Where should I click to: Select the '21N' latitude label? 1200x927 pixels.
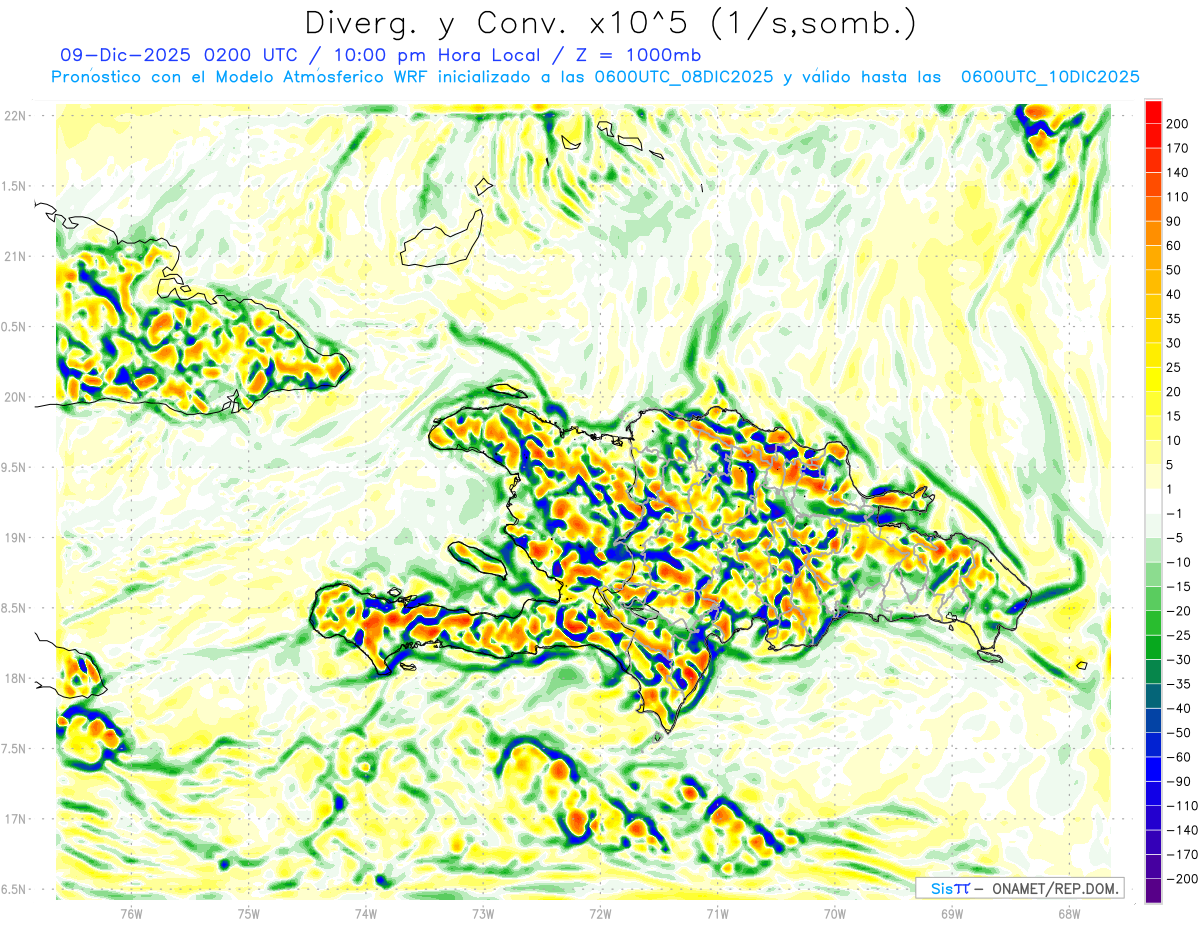[x=15, y=256]
